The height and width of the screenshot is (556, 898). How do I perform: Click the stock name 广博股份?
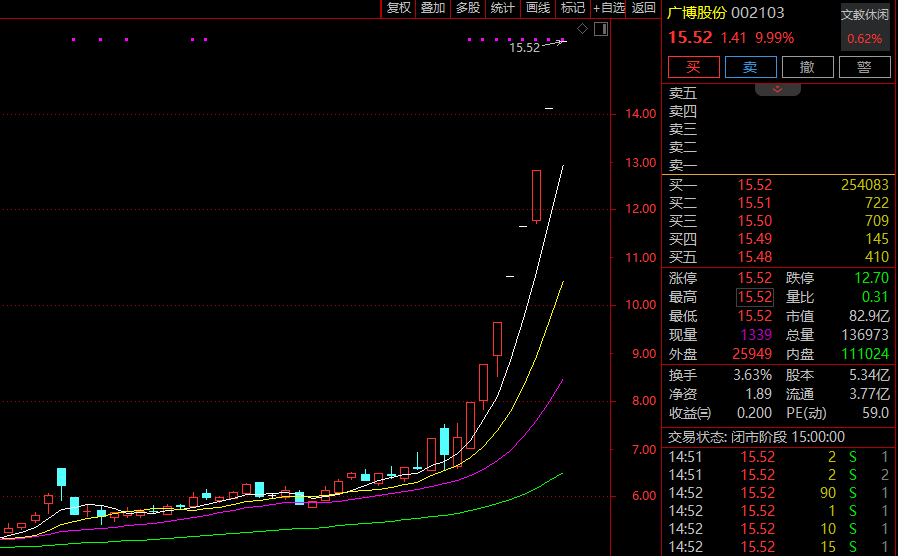pos(697,13)
